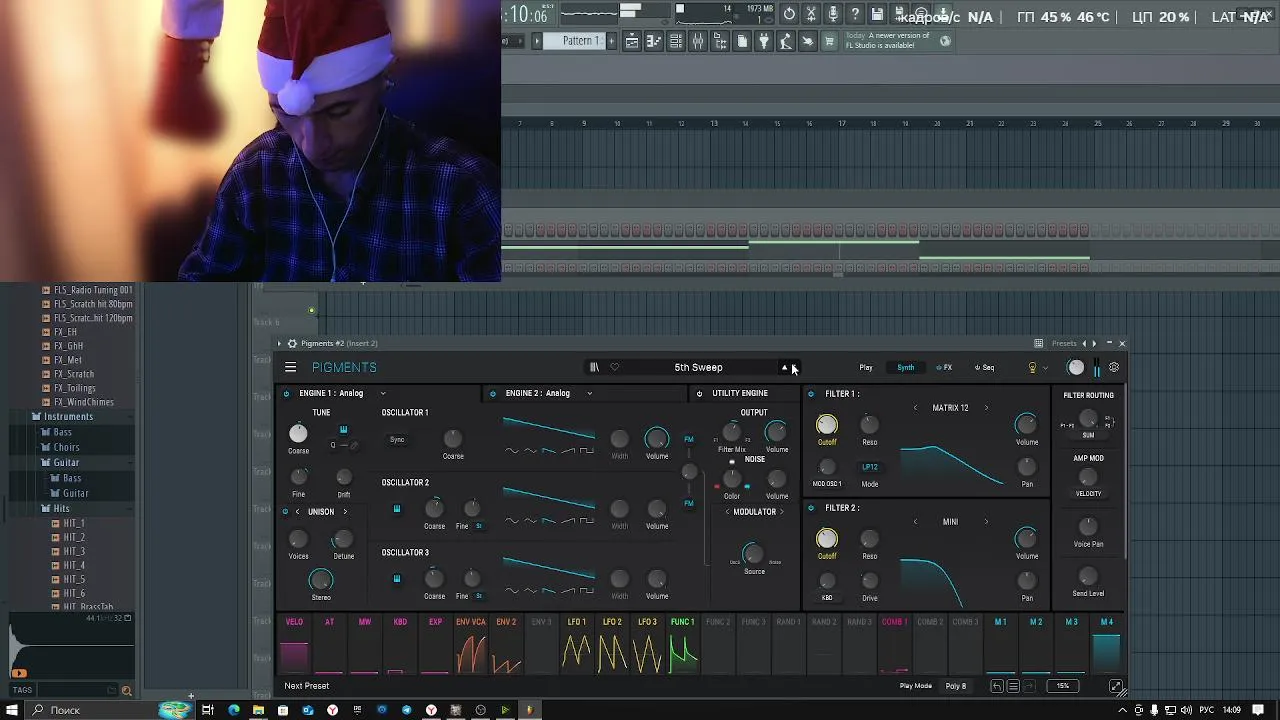Image resolution: width=1280 pixels, height=720 pixels.
Task: Open the FL Studio plugin picker plug icon
Action: pyautogui.click(x=764, y=41)
